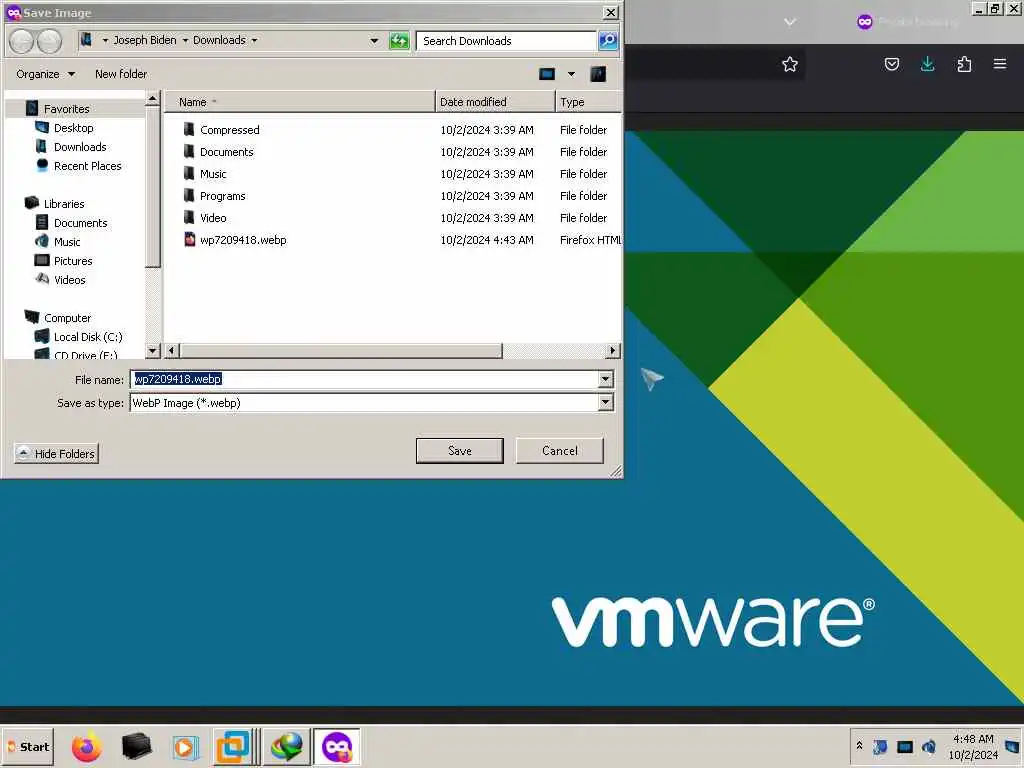Click the Compressed folder icon
The height and width of the screenshot is (768, 1024).
coord(189,129)
